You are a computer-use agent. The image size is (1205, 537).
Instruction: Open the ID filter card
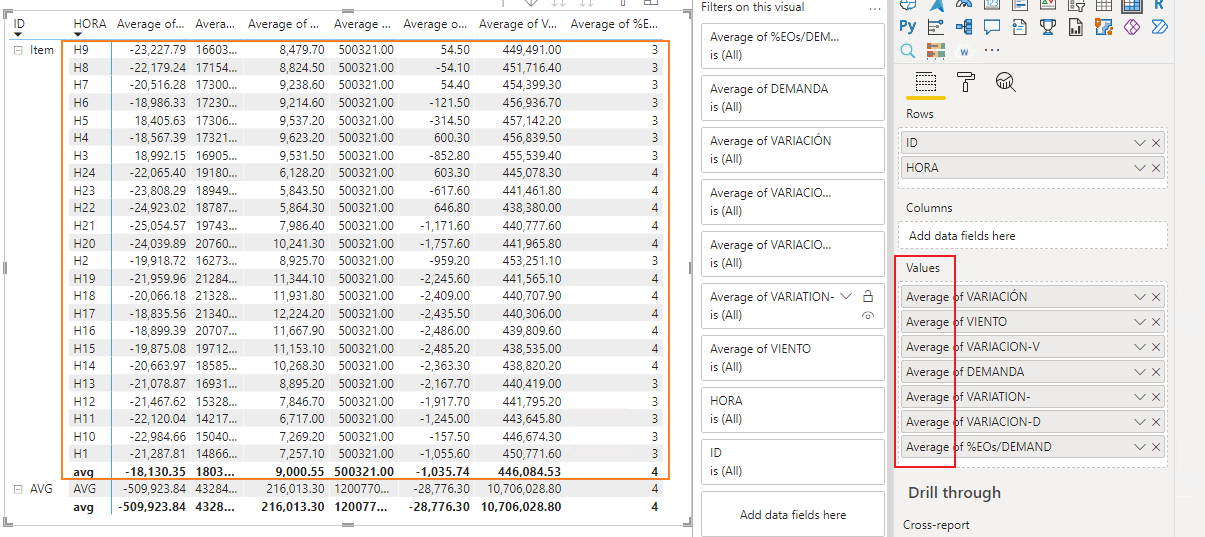tap(792, 461)
